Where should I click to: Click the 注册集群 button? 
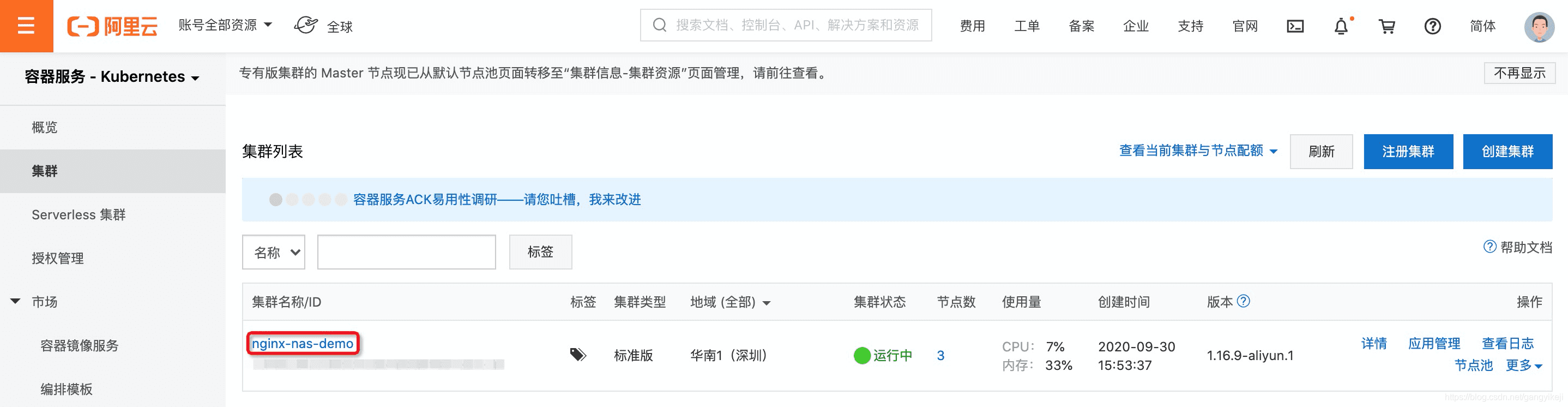pos(1408,151)
